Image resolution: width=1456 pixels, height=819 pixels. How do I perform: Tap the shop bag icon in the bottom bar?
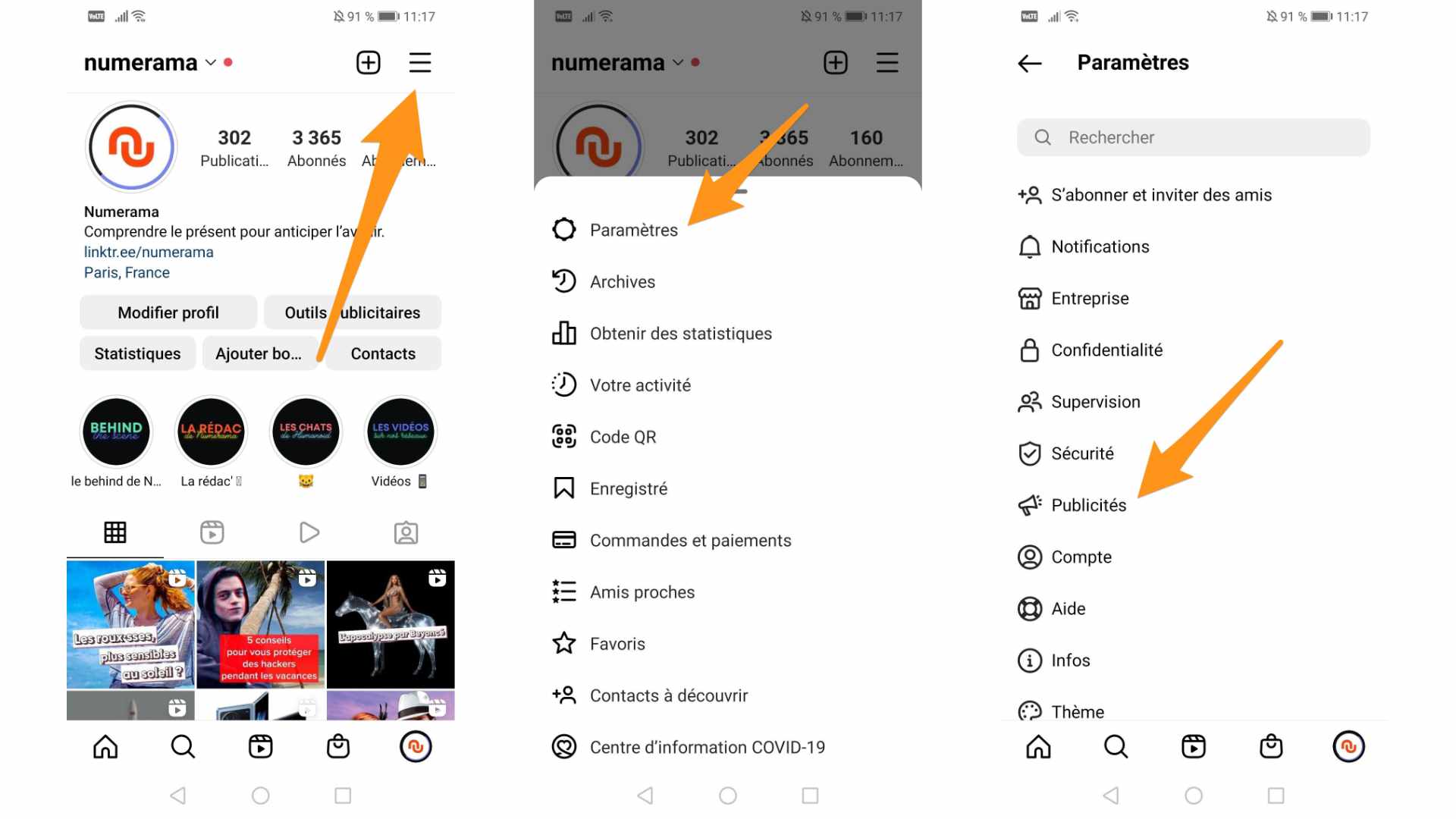click(338, 747)
